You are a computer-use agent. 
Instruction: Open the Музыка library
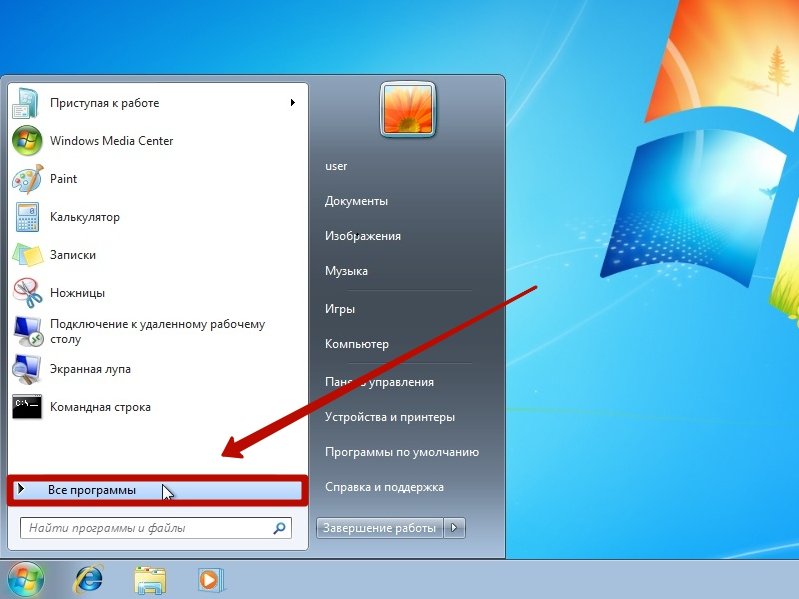(347, 271)
